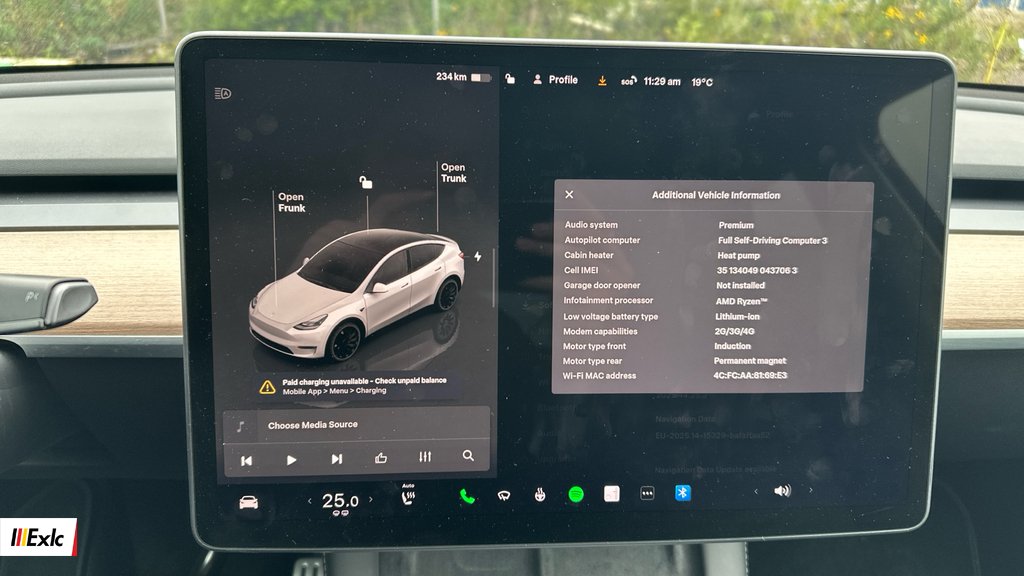Start media playback with play button
The width and height of the screenshot is (1024, 576).
[291, 460]
